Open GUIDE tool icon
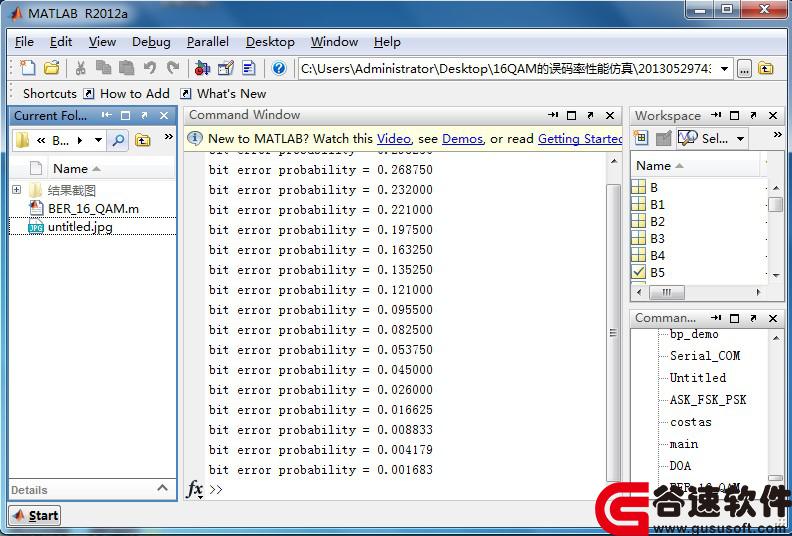The width and height of the screenshot is (792, 536). [226, 68]
